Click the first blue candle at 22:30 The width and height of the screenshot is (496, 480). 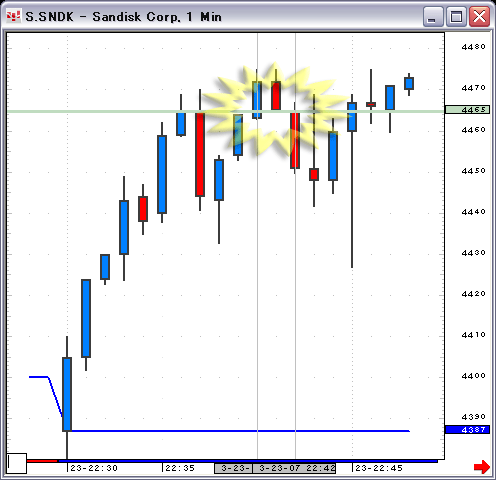67,394
